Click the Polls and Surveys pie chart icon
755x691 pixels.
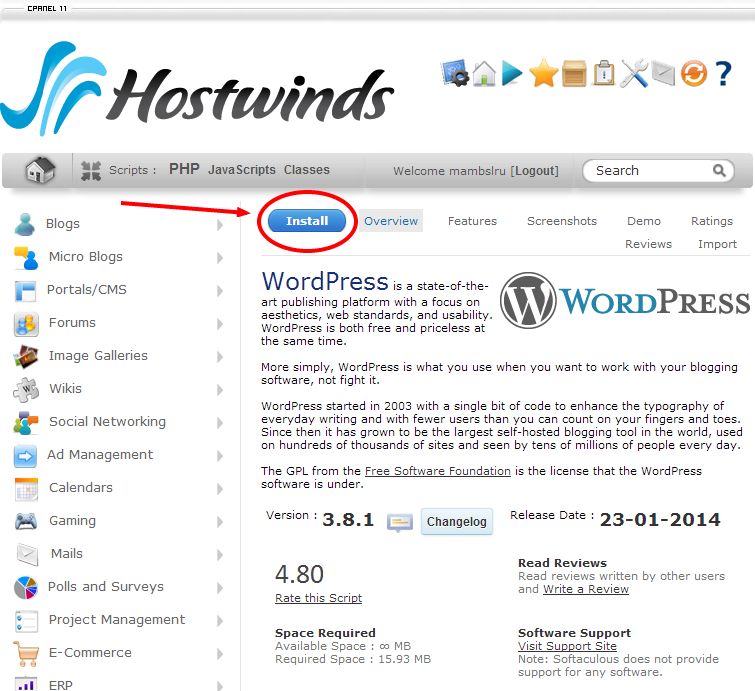click(26, 587)
